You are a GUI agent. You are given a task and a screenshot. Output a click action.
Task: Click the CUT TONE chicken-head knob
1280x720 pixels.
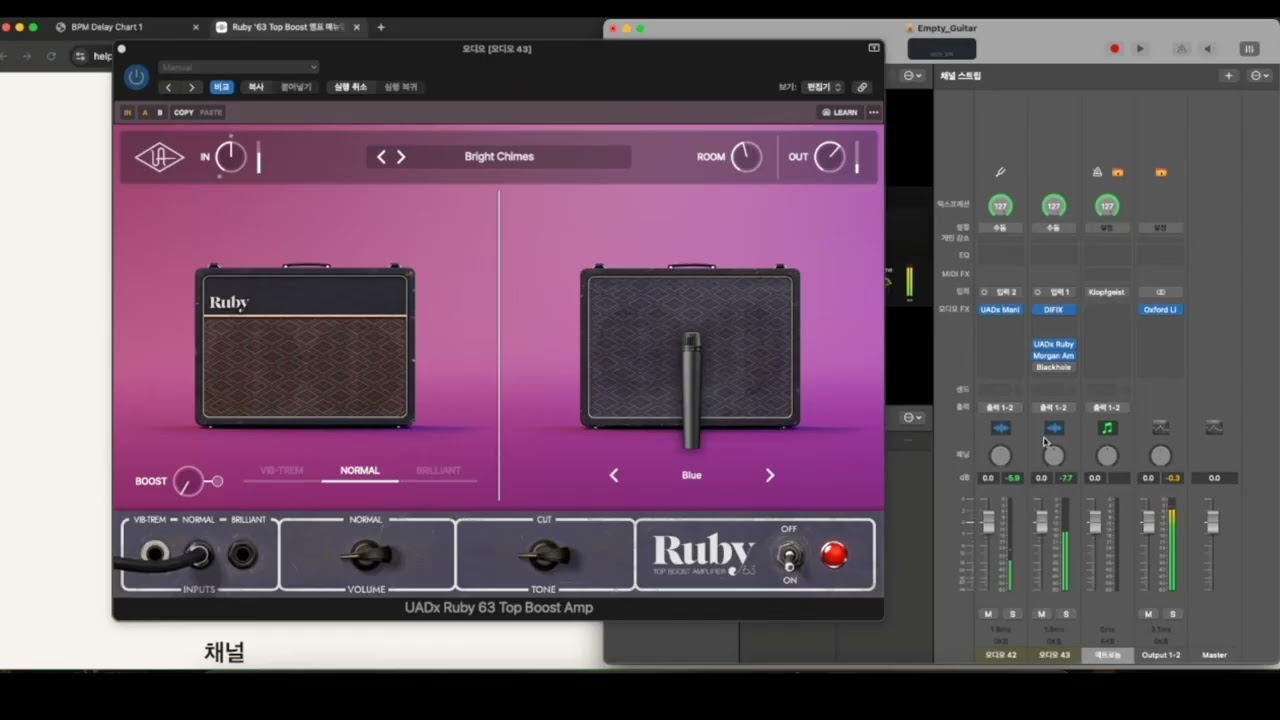(x=544, y=553)
